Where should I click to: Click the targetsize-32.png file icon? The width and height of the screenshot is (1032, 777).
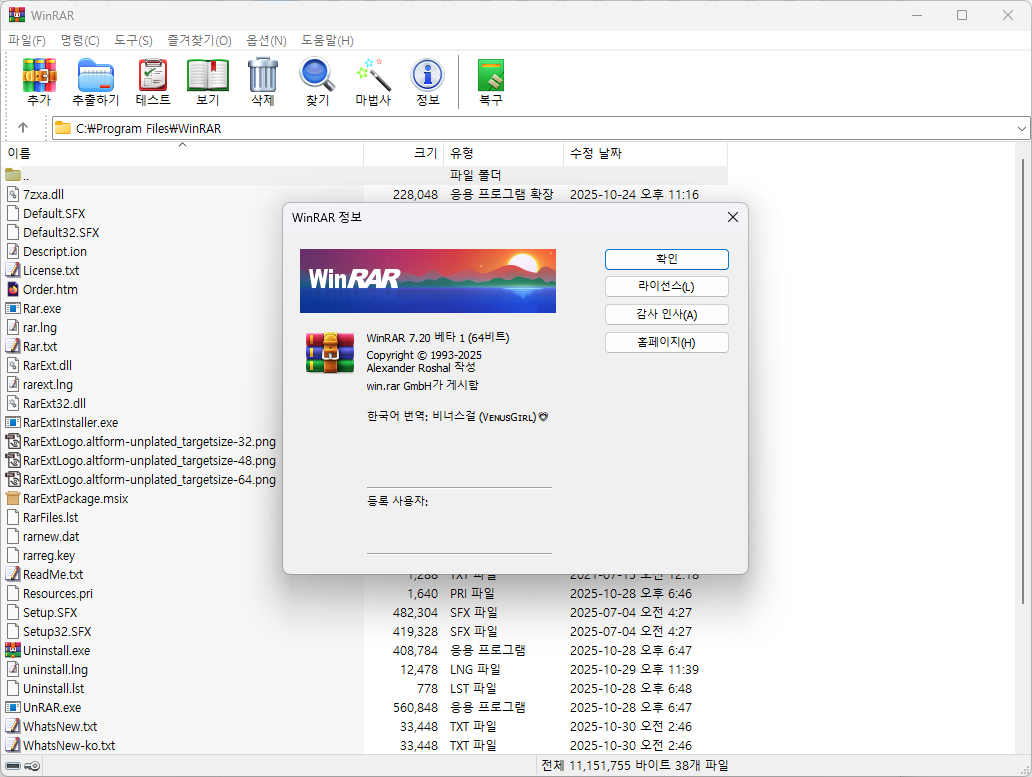click(x=13, y=441)
